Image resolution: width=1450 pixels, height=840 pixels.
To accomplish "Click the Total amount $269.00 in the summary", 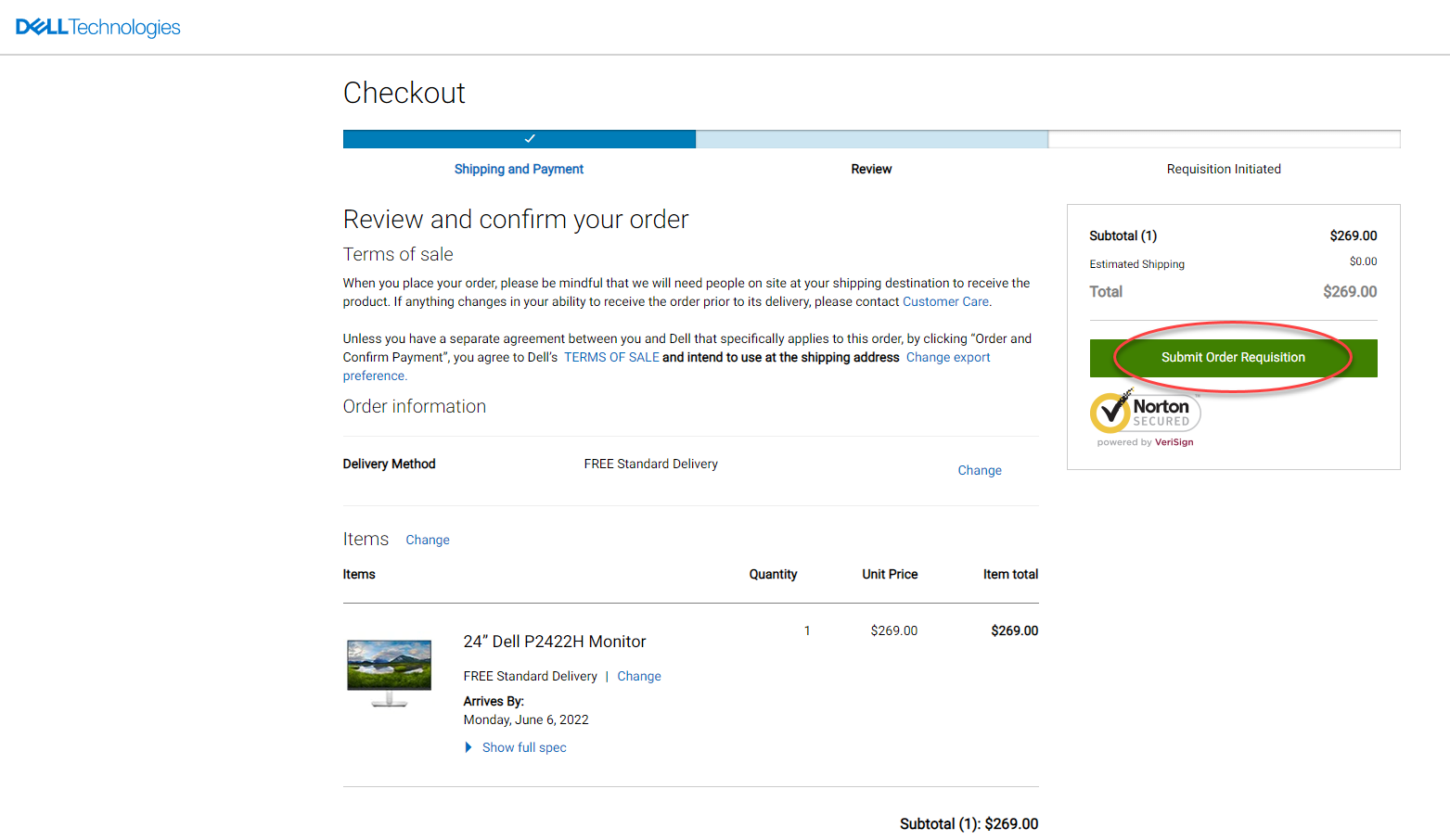I will click(x=1350, y=291).
